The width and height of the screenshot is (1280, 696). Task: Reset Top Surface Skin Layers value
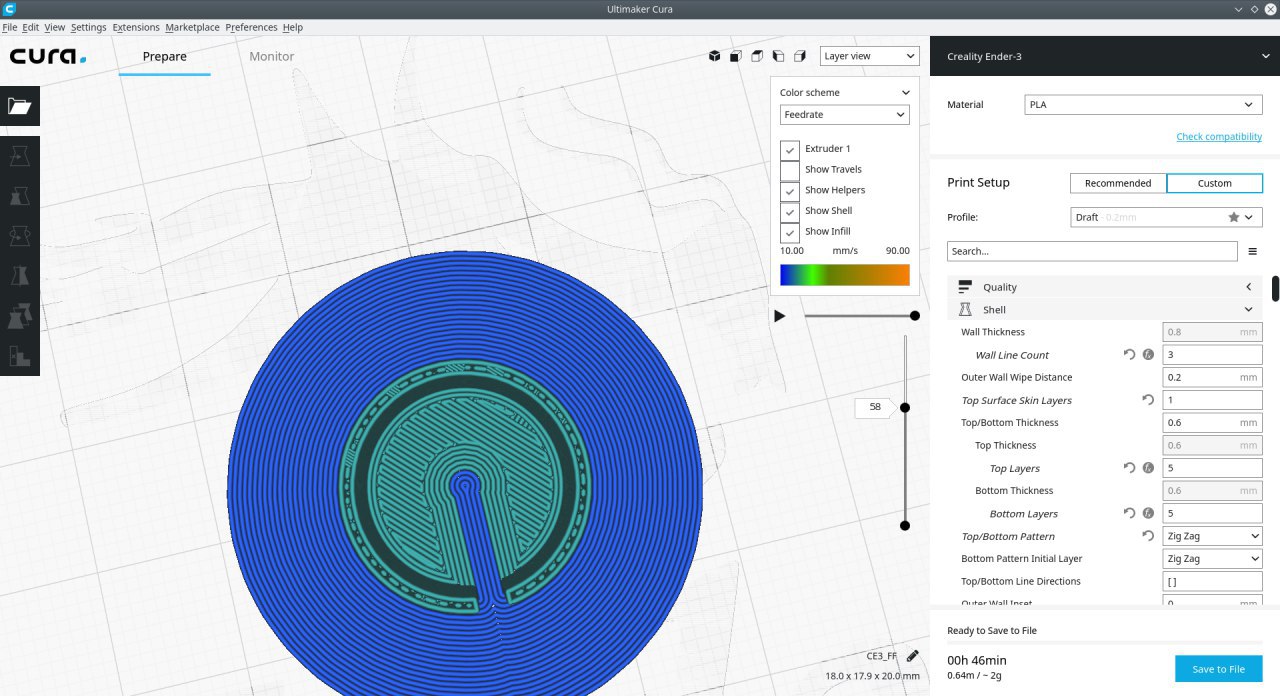[x=1148, y=400]
